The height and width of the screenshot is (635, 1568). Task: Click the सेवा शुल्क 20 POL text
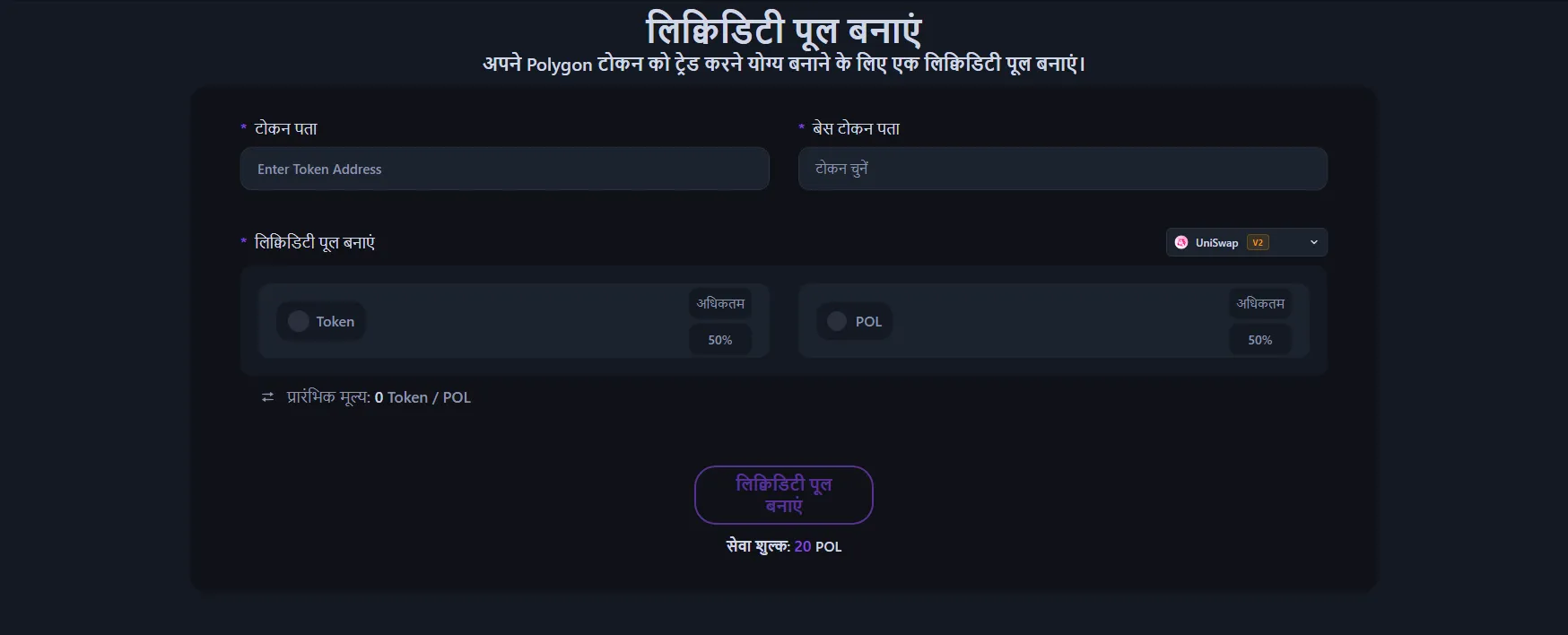click(783, 546)
